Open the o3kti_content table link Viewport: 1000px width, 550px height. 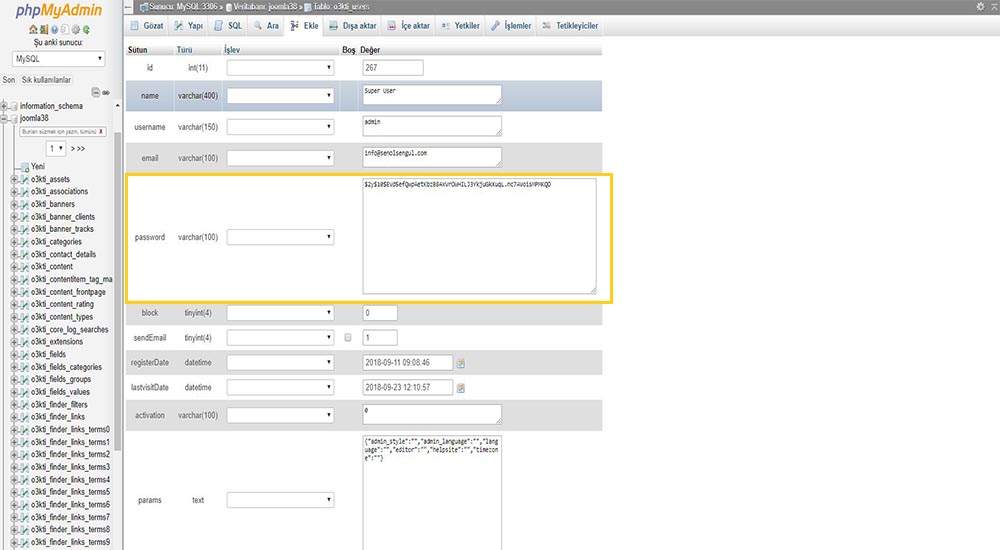point(52,266)
